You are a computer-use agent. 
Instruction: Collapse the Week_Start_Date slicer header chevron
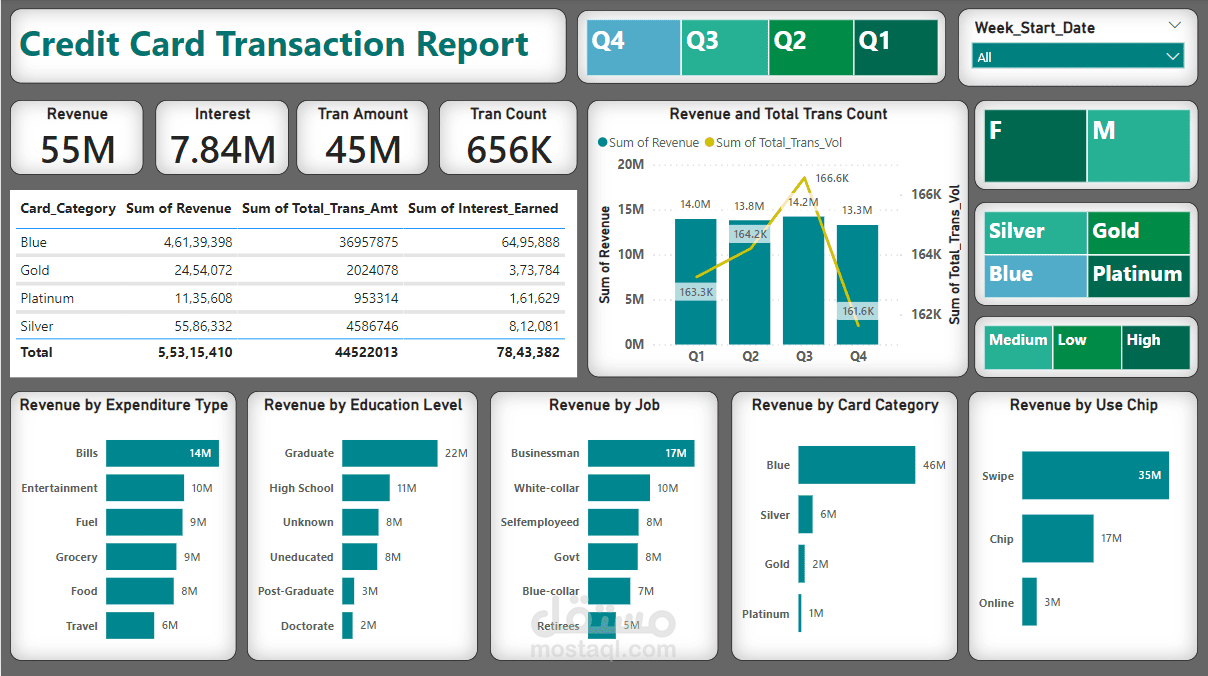click(1174, 26)
